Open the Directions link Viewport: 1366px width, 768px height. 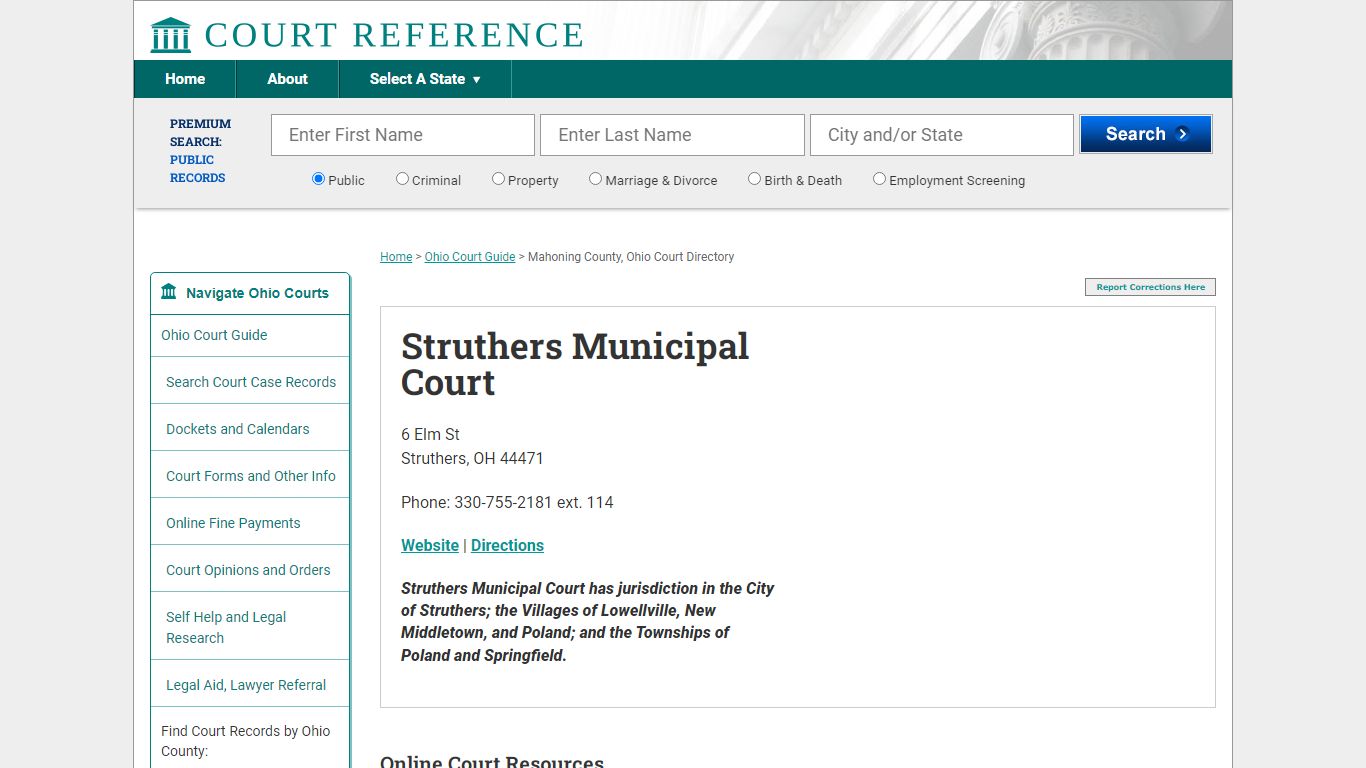(507, 545)
